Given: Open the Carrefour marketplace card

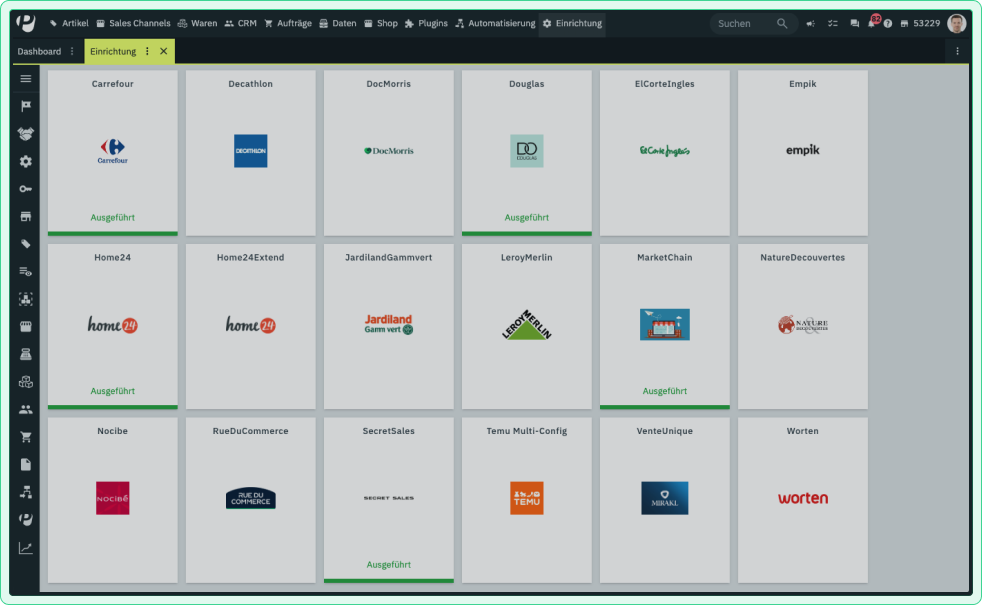Looking at the screenshot, I should click(x=113, y=153).
